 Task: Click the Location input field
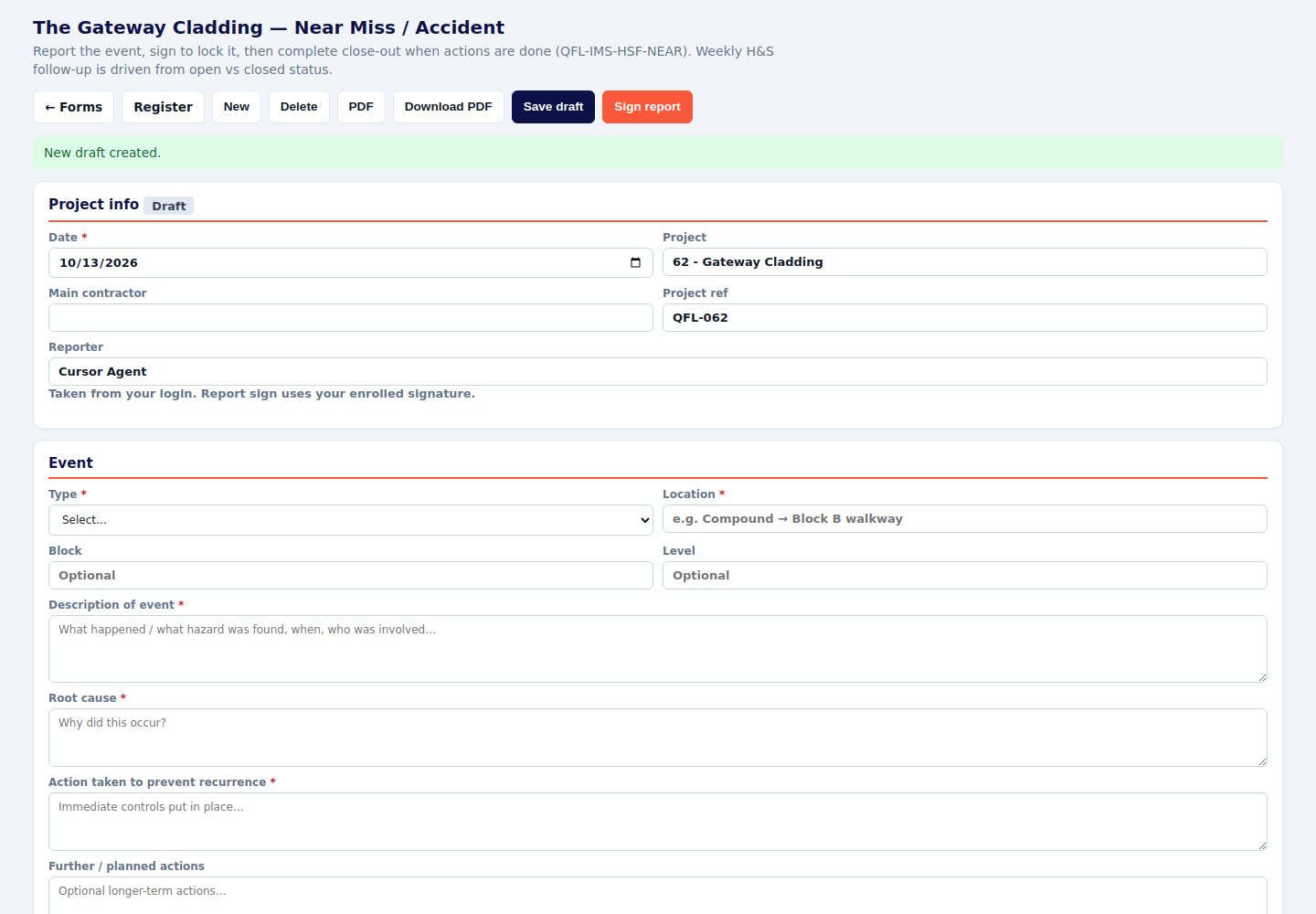[x=965, y=518]
